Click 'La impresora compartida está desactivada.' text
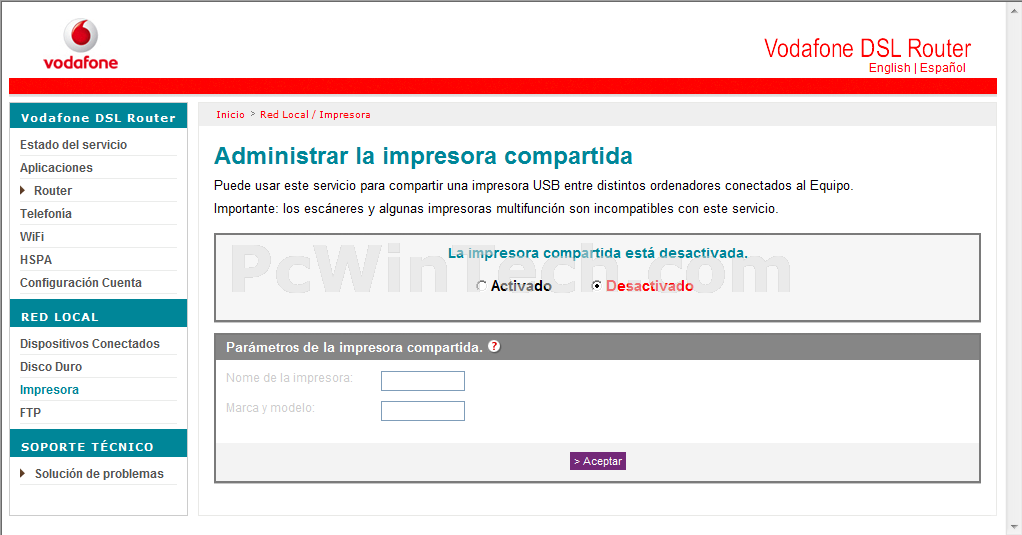This screenshot has width=1022, height=535. click(x=598, y=253)
